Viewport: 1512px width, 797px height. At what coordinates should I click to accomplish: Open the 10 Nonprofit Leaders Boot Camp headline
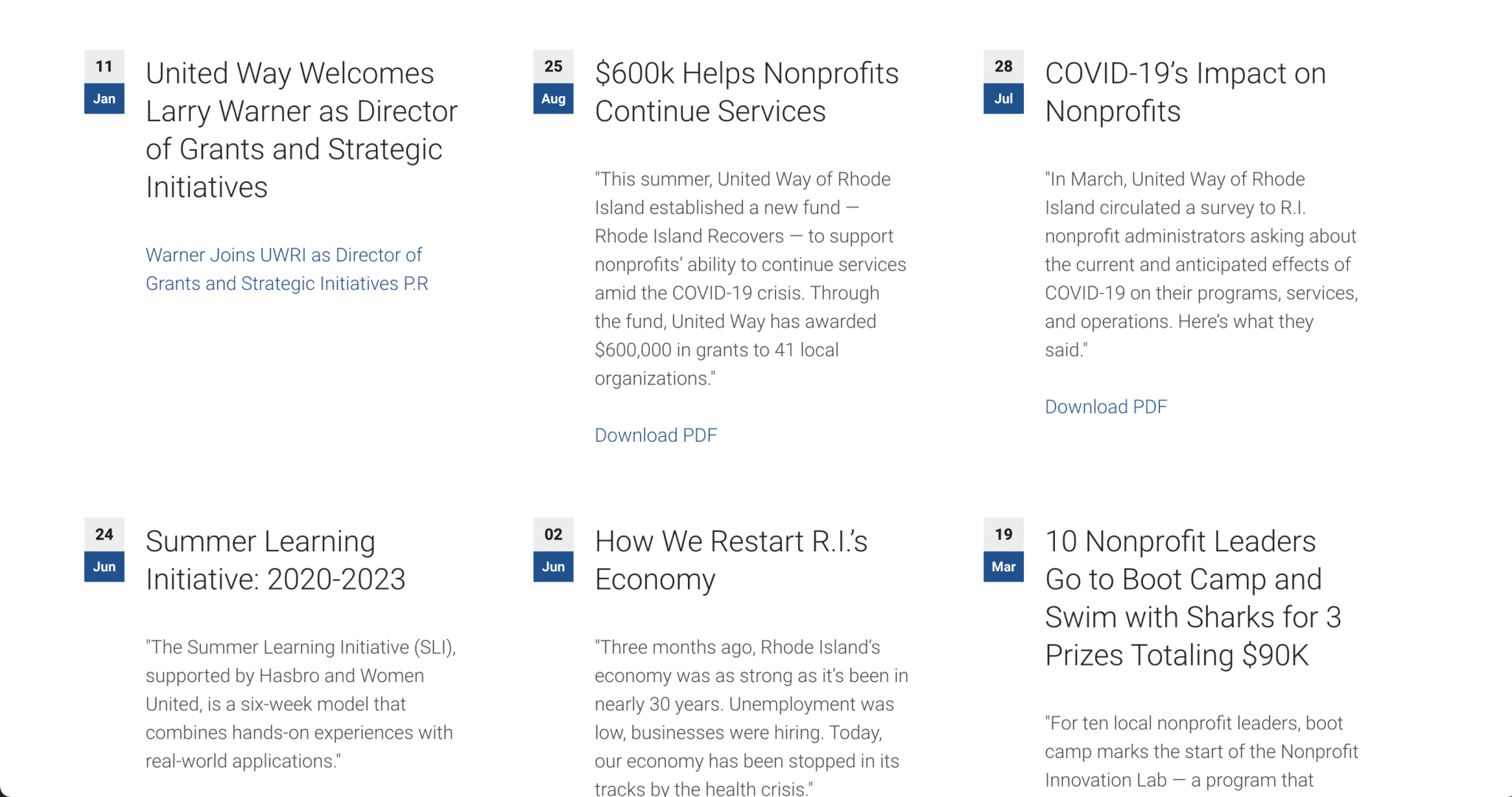[x=1192, y=598]
